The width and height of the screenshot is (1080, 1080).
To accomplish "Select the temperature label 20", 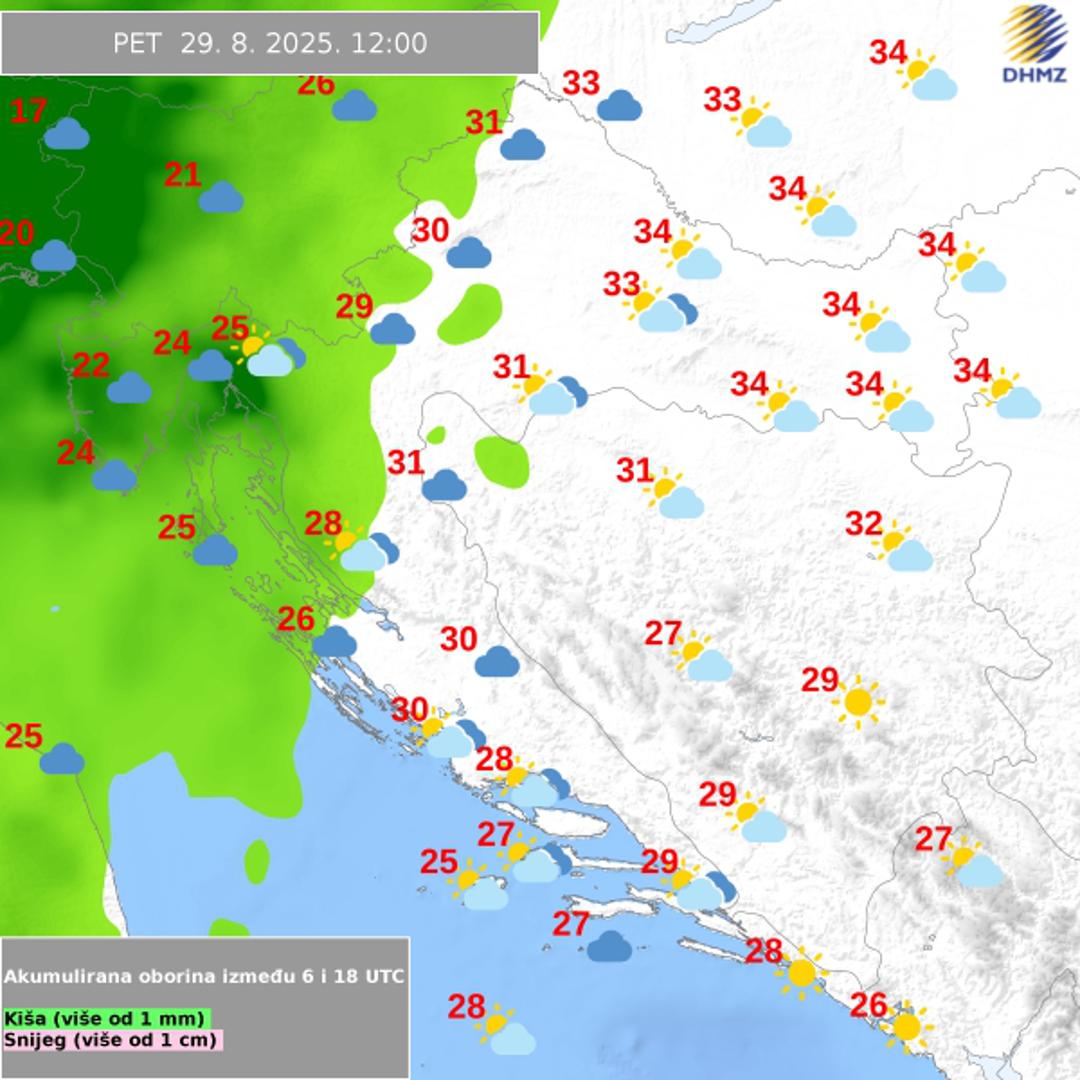I will coord(16,233).
